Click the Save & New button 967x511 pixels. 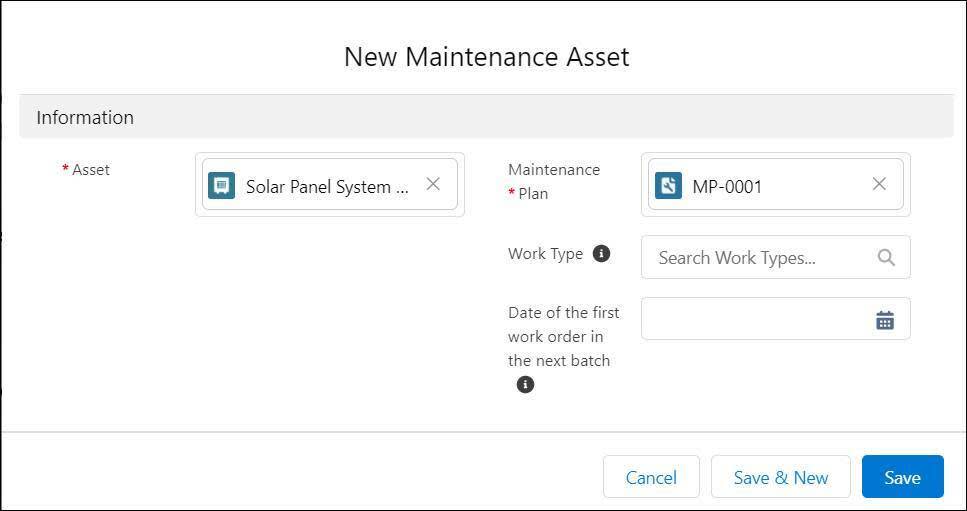tap(780, 477)
